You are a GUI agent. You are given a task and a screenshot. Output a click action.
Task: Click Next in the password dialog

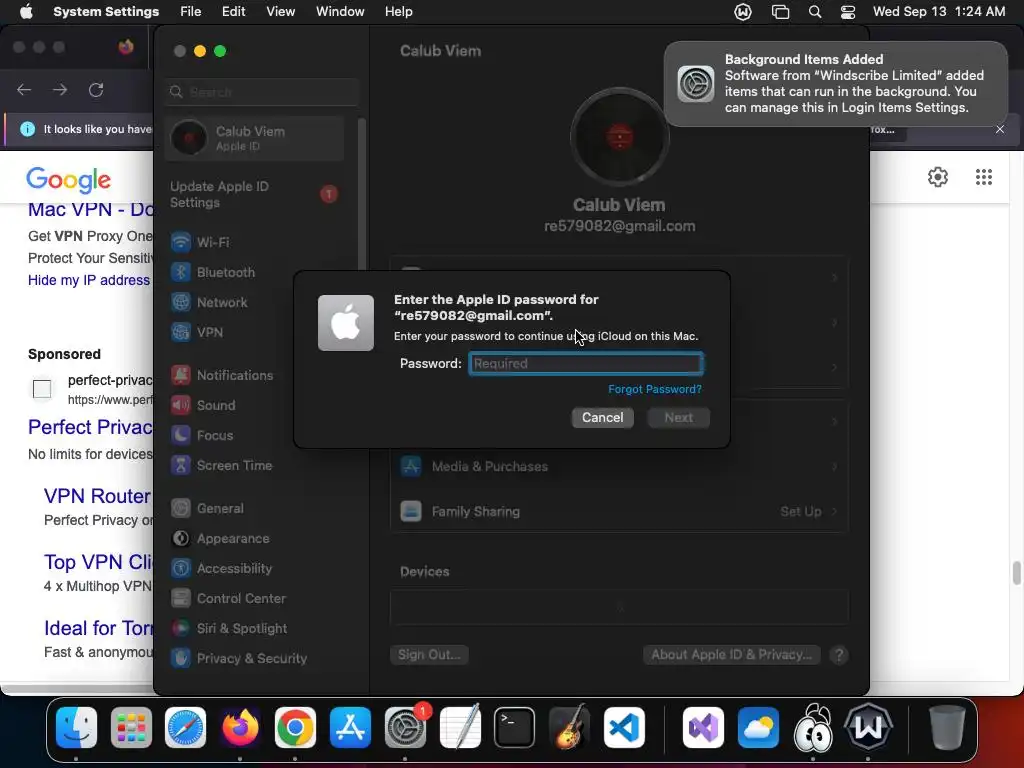coord(679,417)
